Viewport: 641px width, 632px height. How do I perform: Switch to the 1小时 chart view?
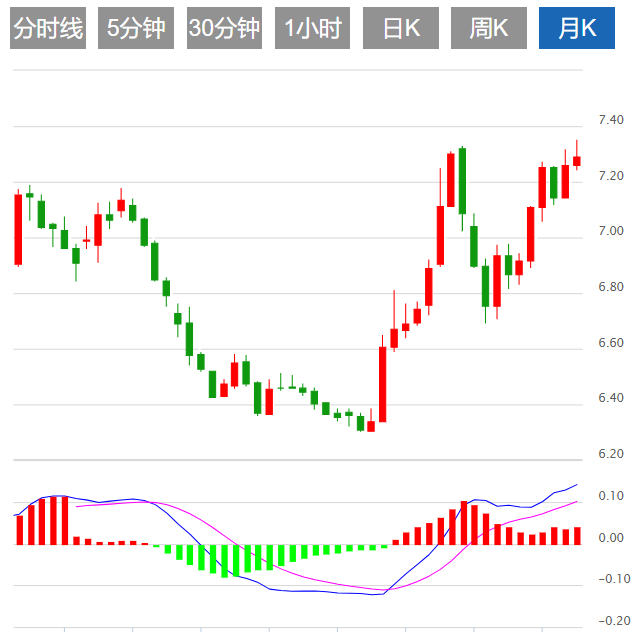(312, 29)
